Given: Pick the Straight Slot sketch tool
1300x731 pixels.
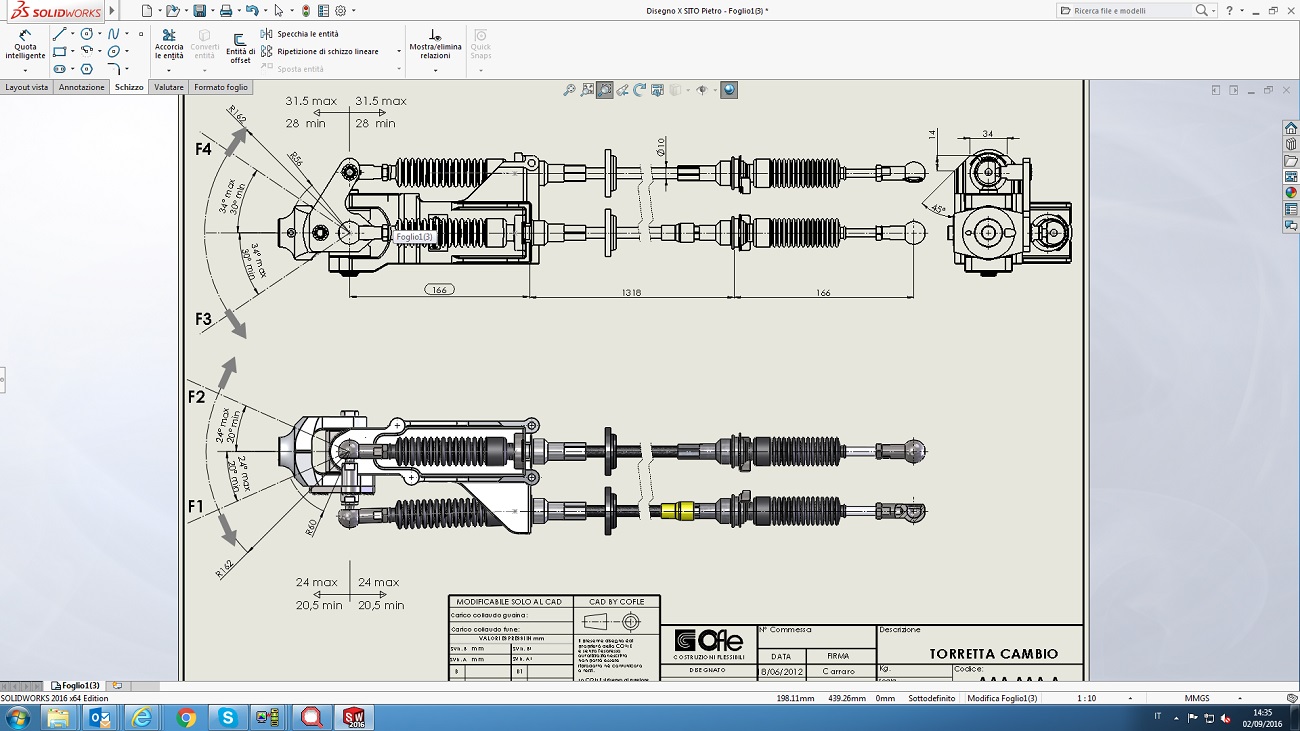Looking at the screenshot, I should pyautogui.click(x=60, y=69).
